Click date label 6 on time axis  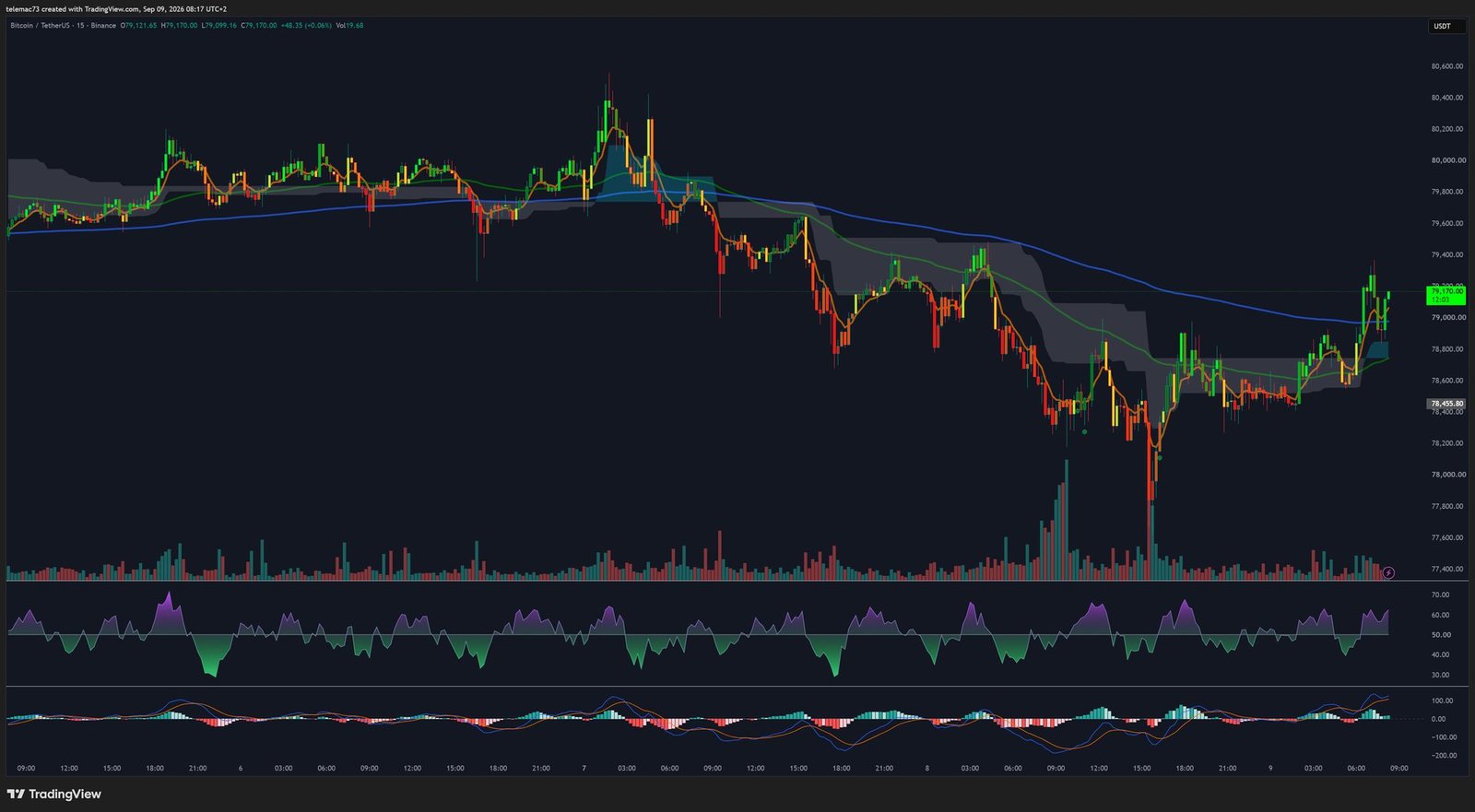pyautogui.click(x=241, y=768)
